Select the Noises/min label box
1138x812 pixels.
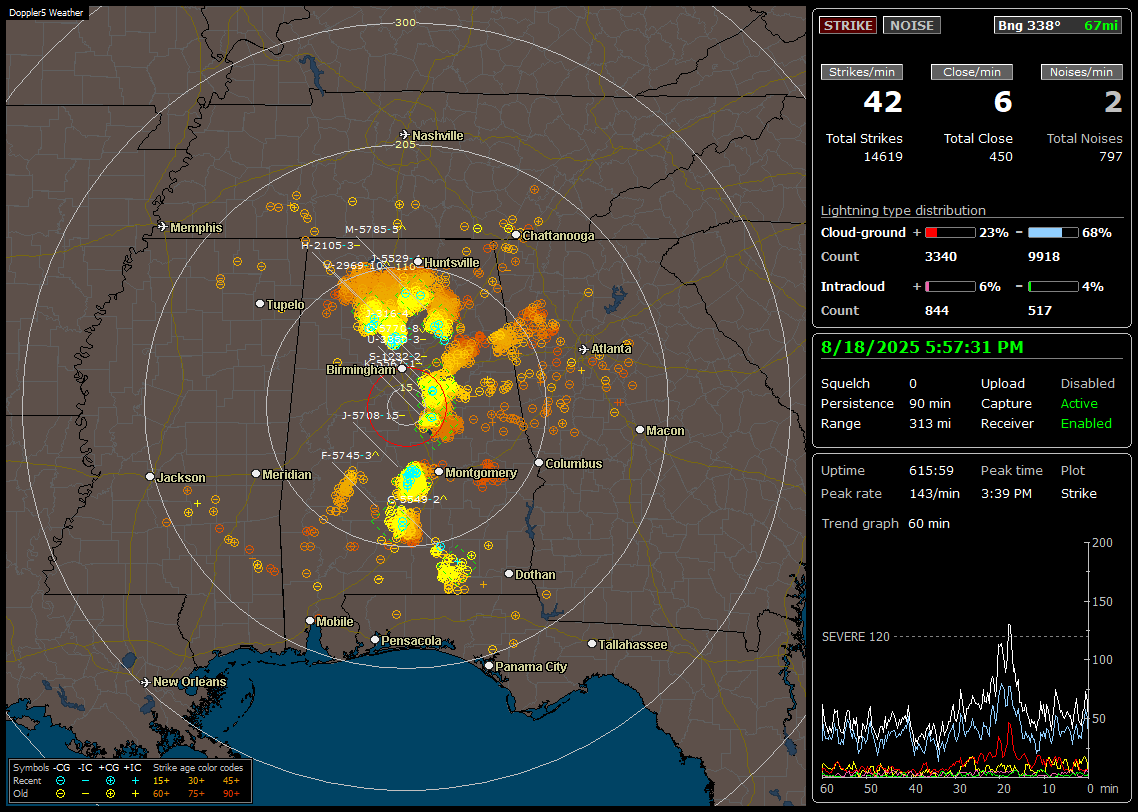pyautogui.click(x=1081, y=72)
